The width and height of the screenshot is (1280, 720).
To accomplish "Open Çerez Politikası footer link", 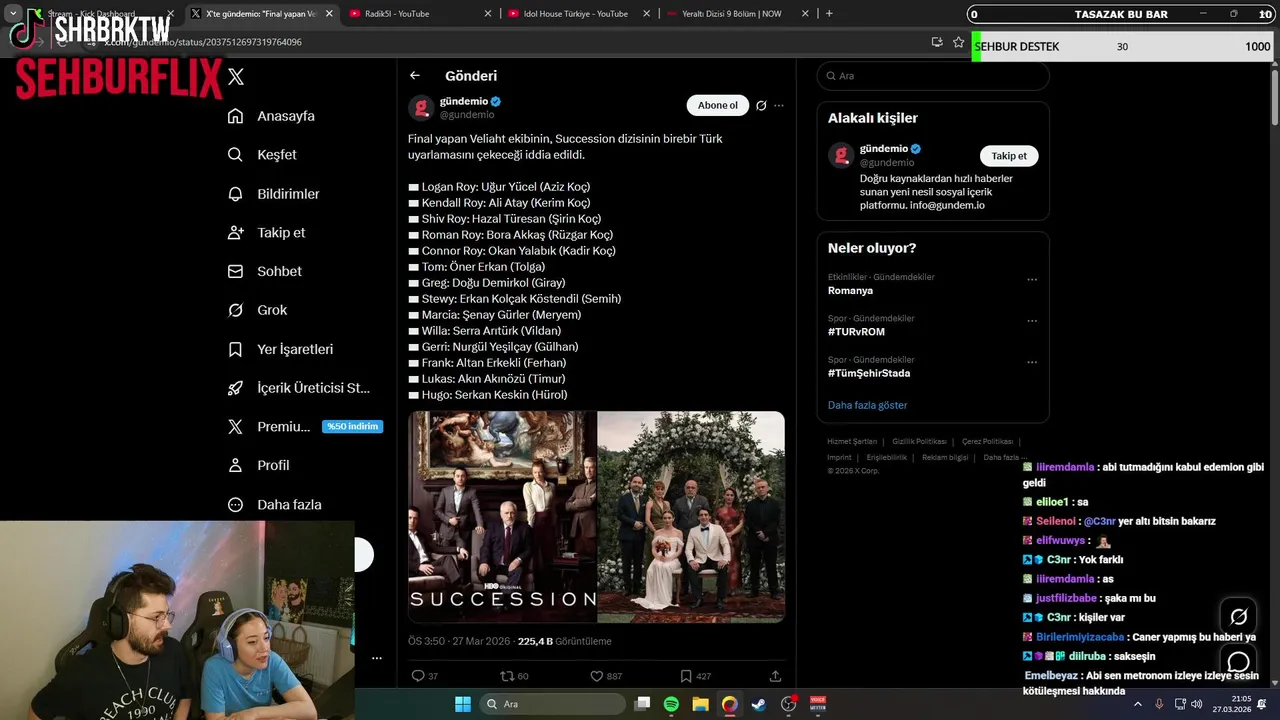I will tap(987, 441).
